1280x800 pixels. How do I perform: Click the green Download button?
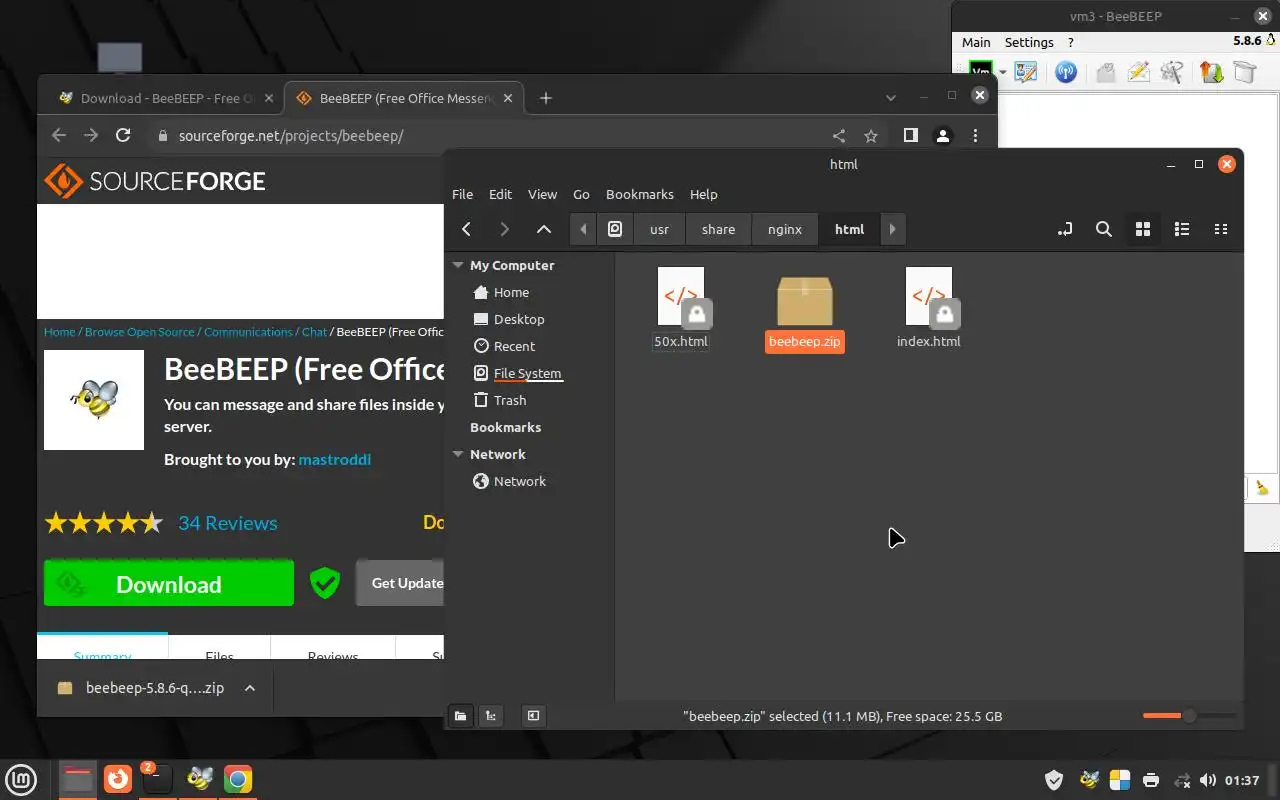click(169, 584)
